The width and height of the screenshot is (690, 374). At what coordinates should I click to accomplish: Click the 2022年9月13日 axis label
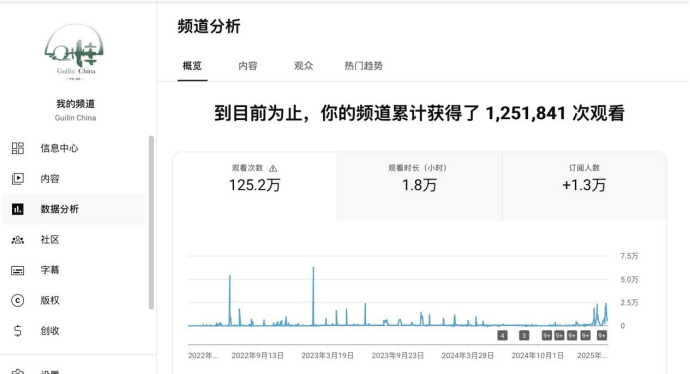(257, 356)
